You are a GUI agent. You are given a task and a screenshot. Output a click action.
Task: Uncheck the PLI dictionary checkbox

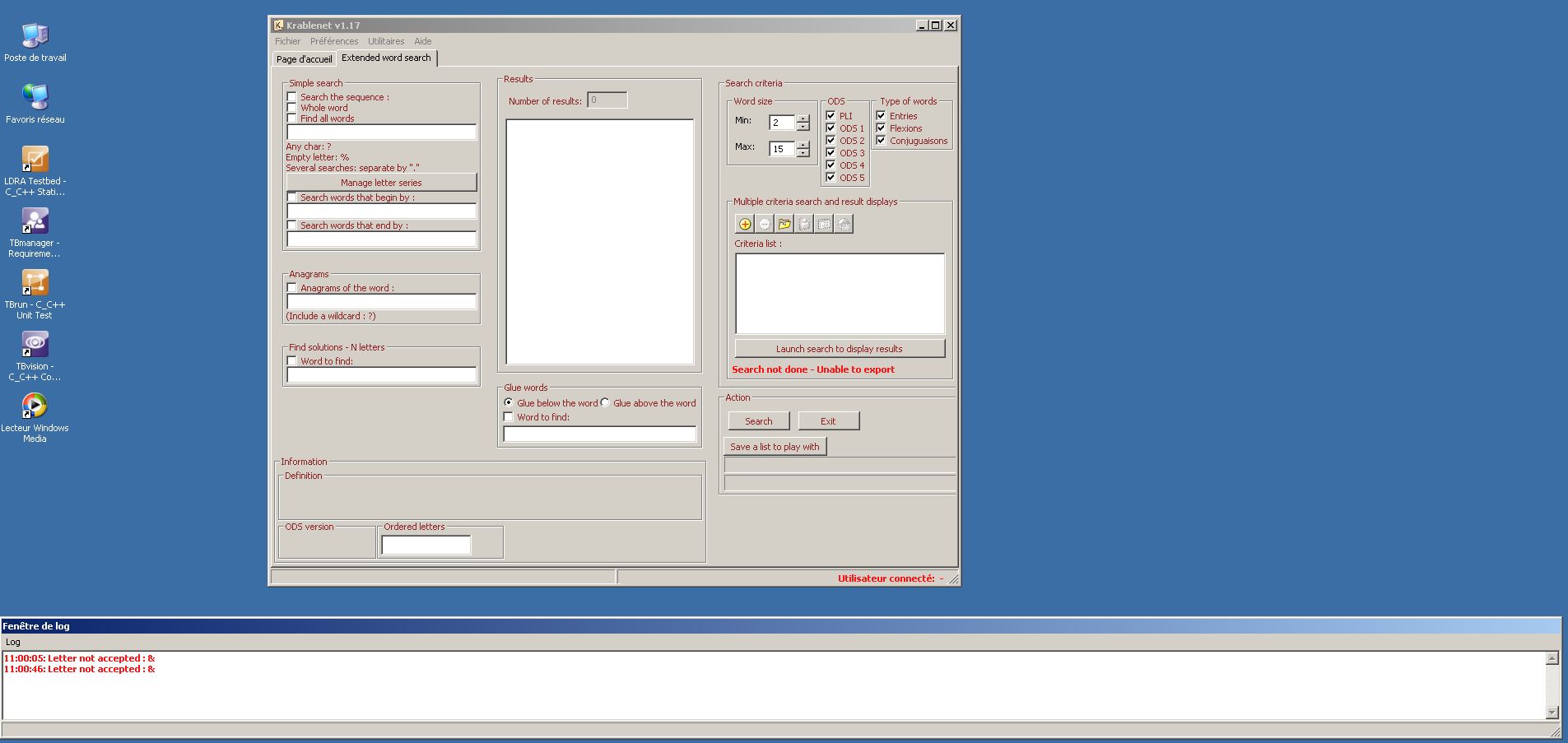(831, 116)
